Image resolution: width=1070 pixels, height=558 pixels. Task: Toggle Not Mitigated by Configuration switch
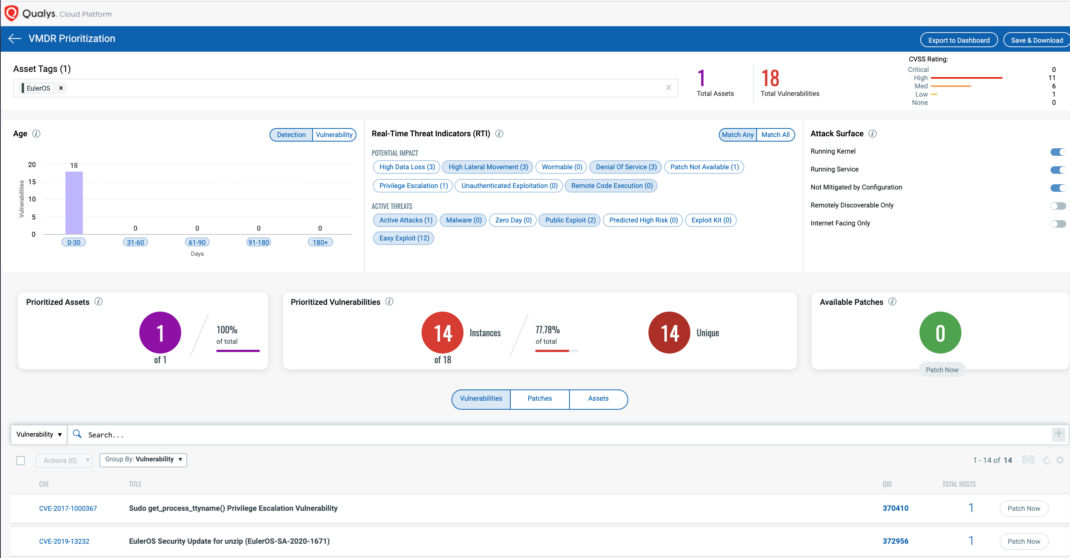[x=1057, y=188]
